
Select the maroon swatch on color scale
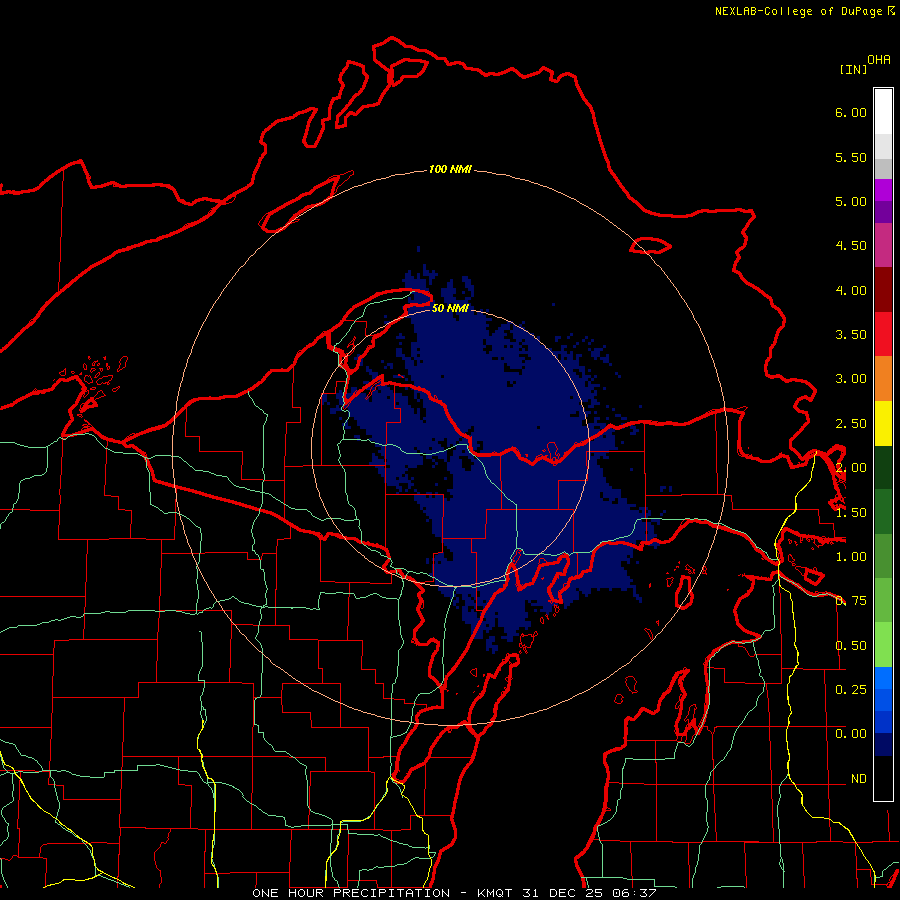pos(883,289)
